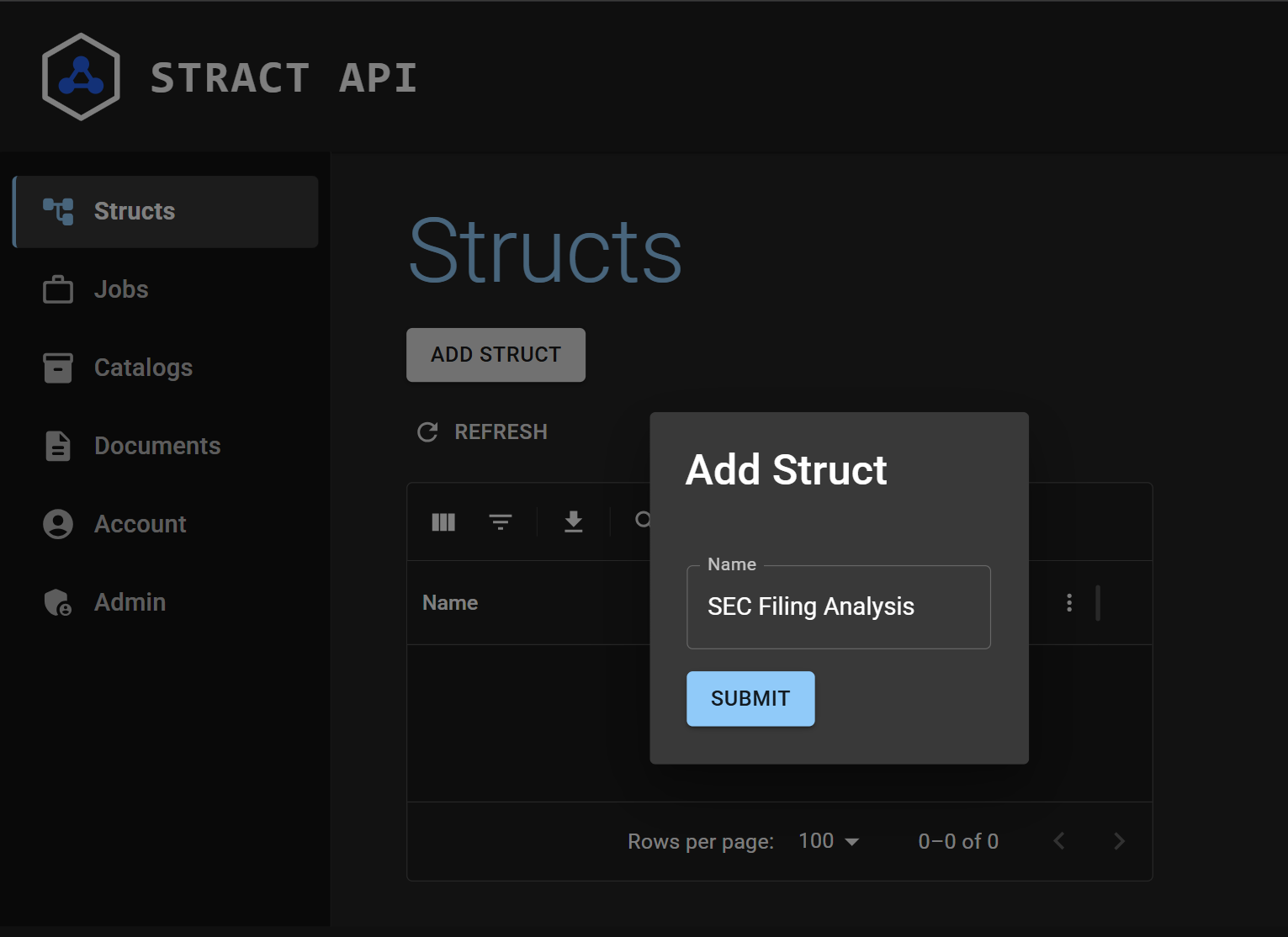
Task: Open the table columns selector
Action: pos(443,522)
